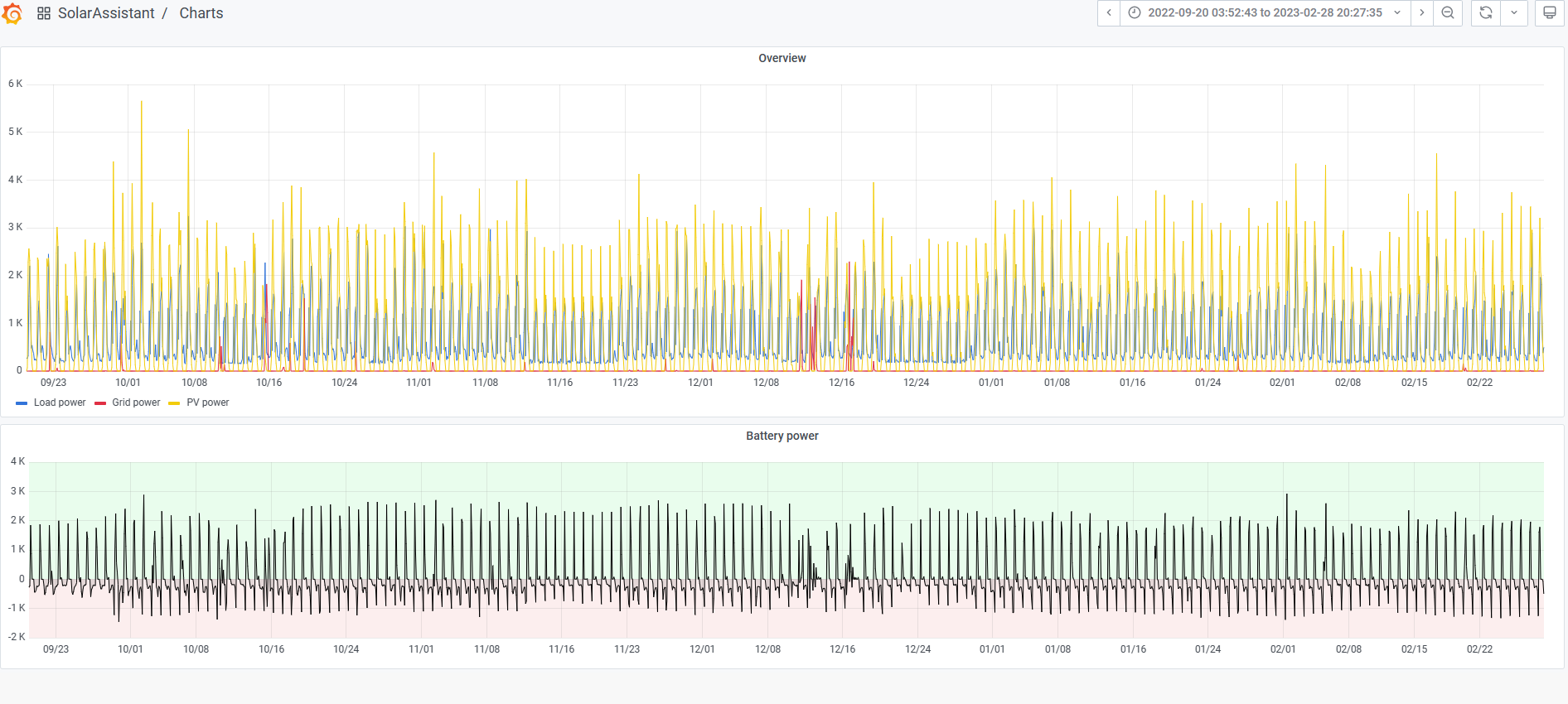1568x704 pixels.
Task: Click the blue Load power color swatch
Action: 22,403
